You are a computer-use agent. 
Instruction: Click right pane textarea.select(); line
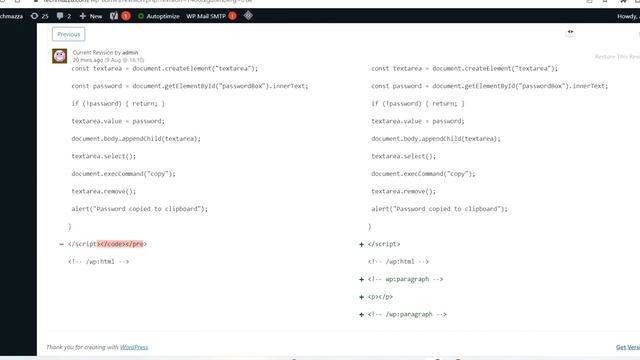403,156
